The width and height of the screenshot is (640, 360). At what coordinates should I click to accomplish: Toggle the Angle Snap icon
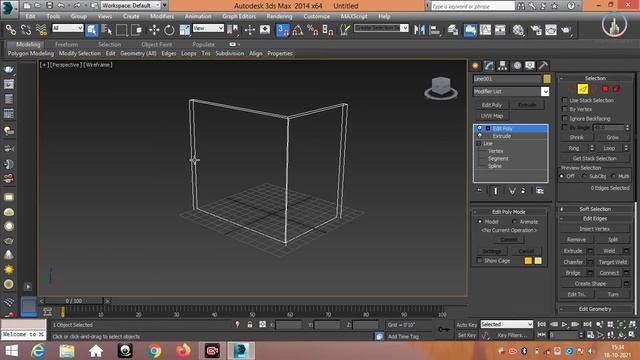click(298, 30)
